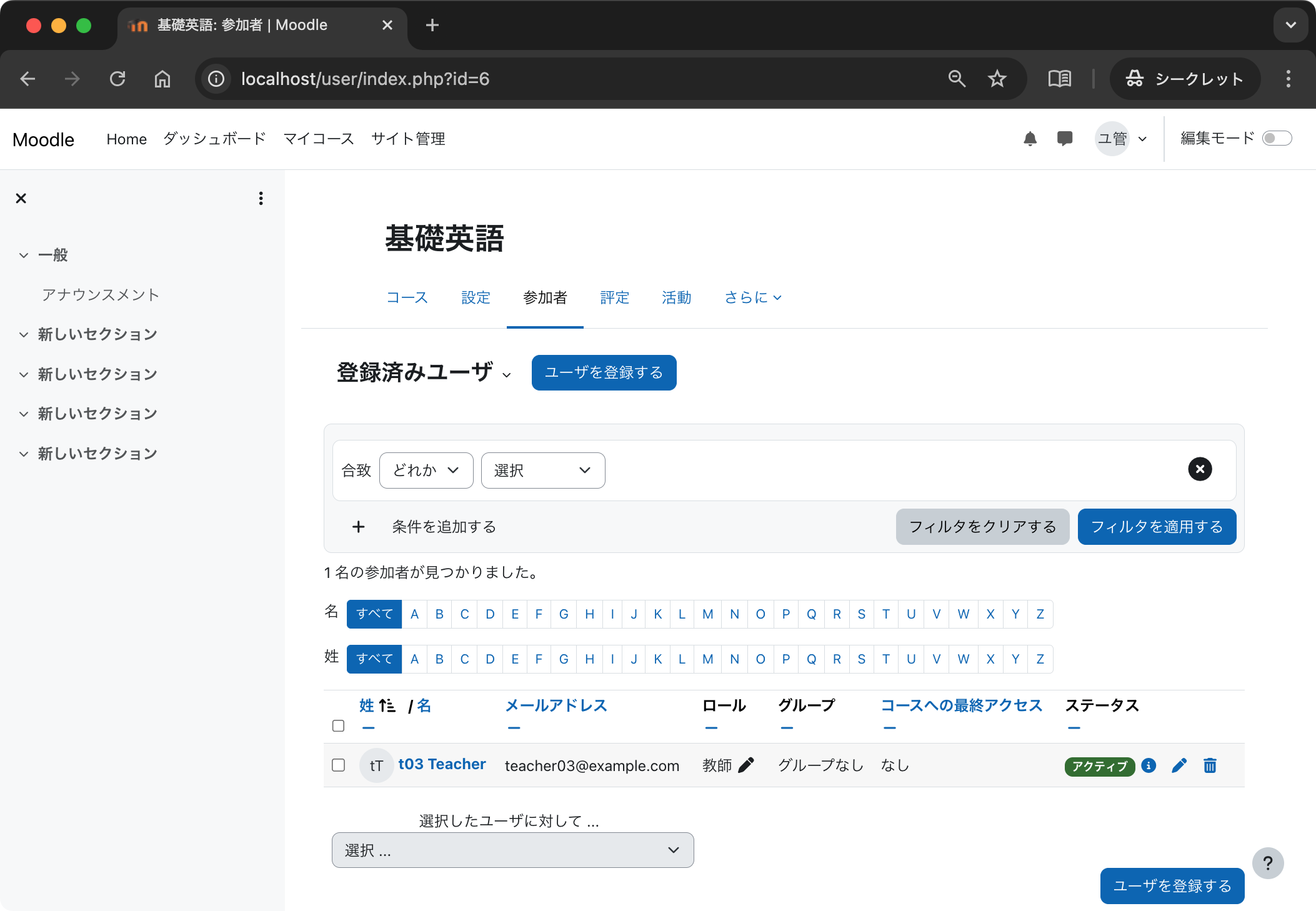Open the どれか match dropdown

point(426,470)
